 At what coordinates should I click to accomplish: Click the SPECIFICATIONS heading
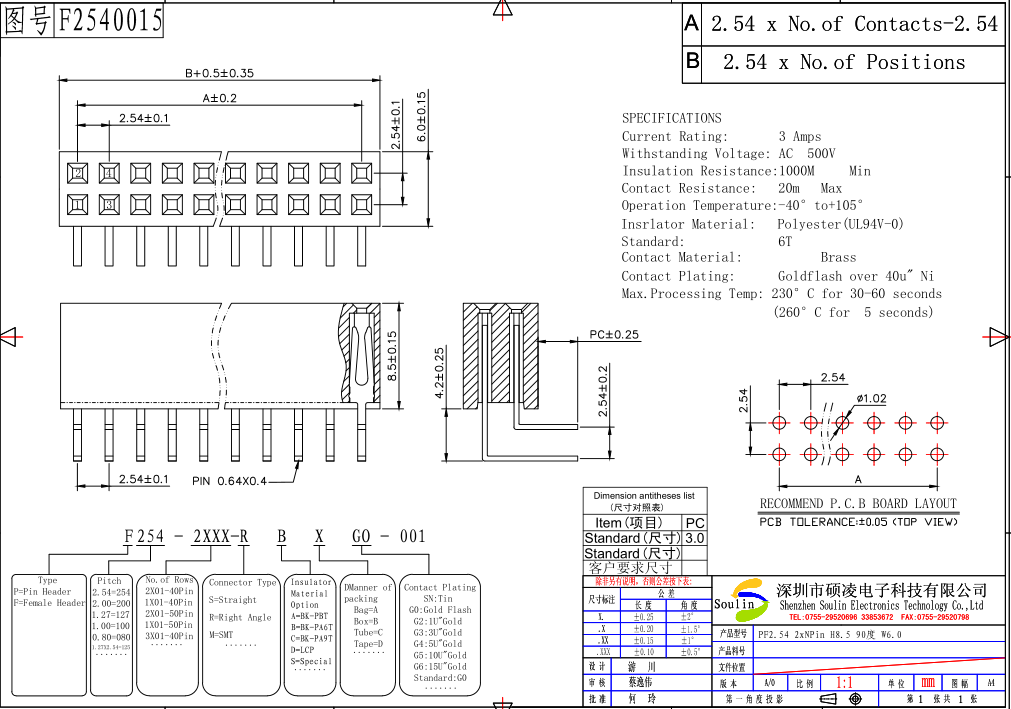(x=671, y=118)
